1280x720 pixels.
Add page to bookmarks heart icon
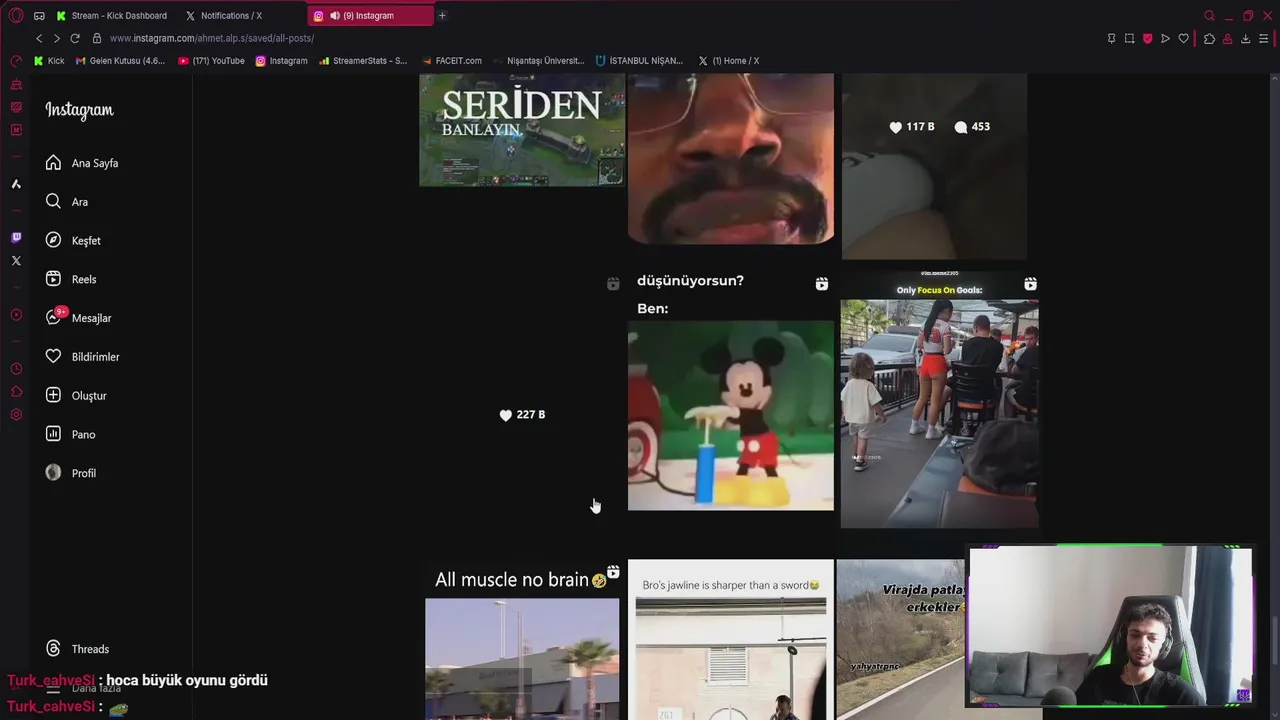click(x=1183, y=38)
